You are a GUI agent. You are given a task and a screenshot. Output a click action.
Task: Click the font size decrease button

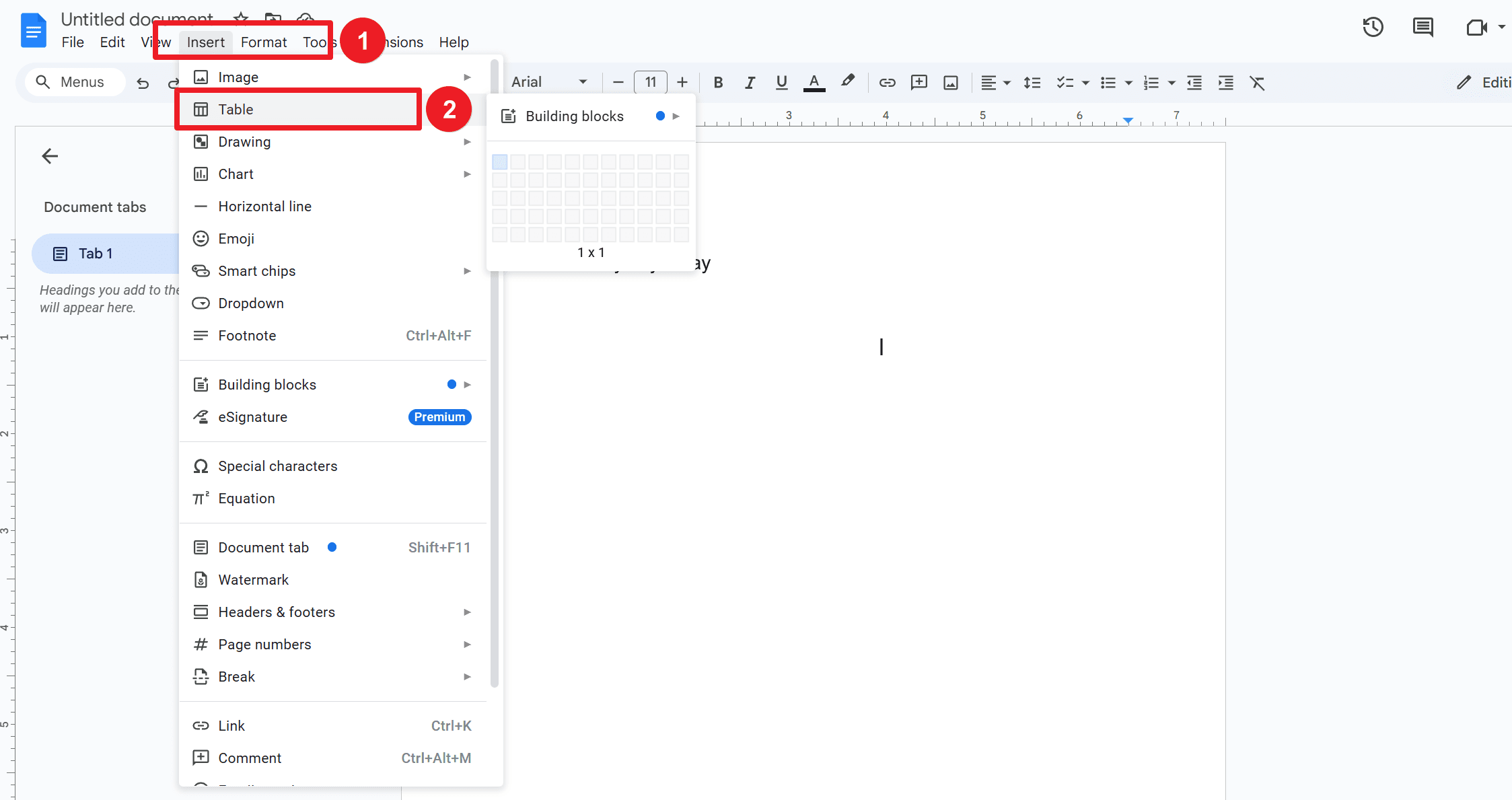(618, 81)
